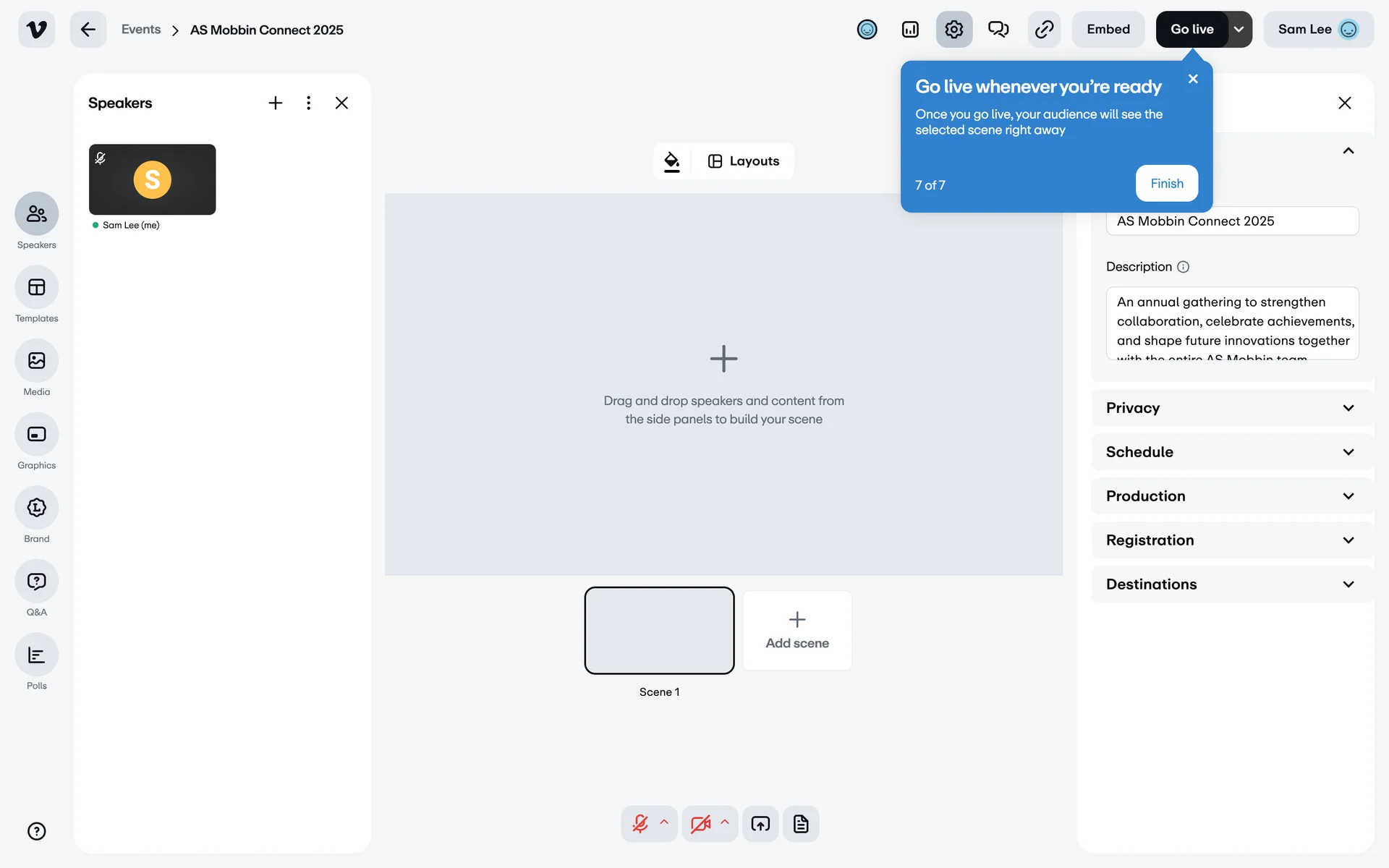Image resolution: width=1389 pixels, height=868 pixels.
Task: Turn on the camera in the bottom toolbar
Action: tap(700, 824)
